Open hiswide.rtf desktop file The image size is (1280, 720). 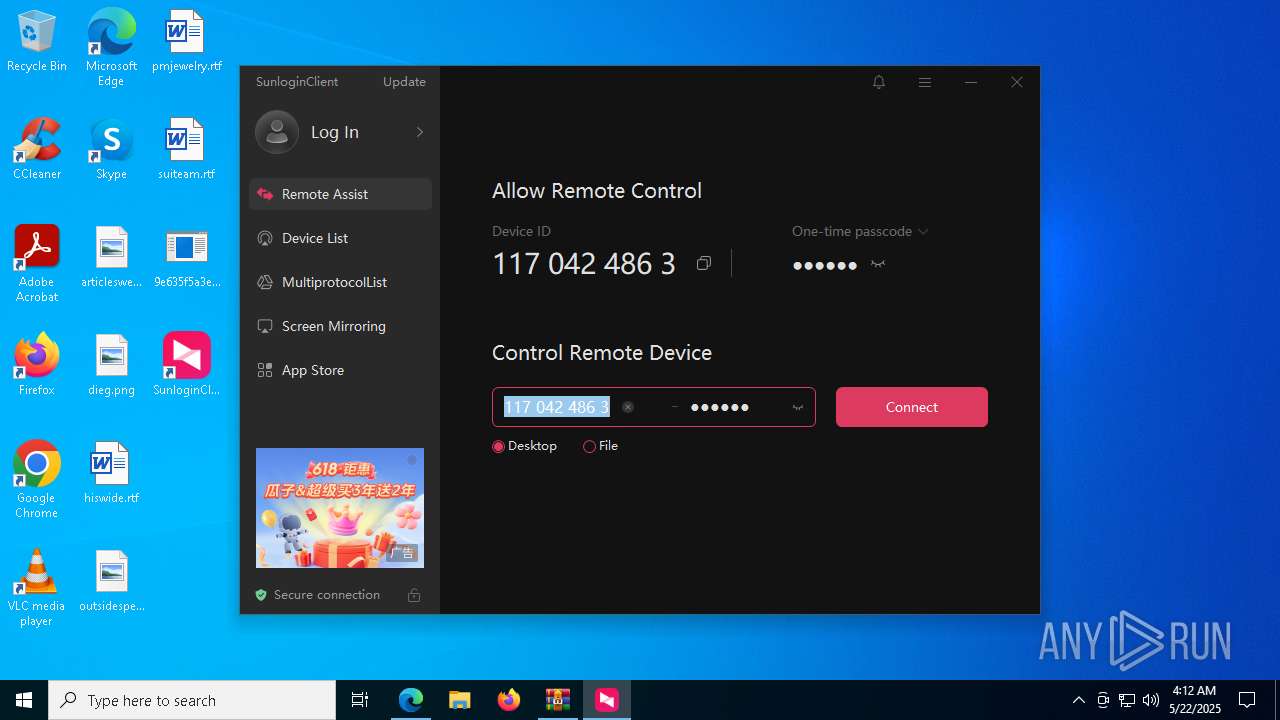pyautogui.click(x=111, y=473)
